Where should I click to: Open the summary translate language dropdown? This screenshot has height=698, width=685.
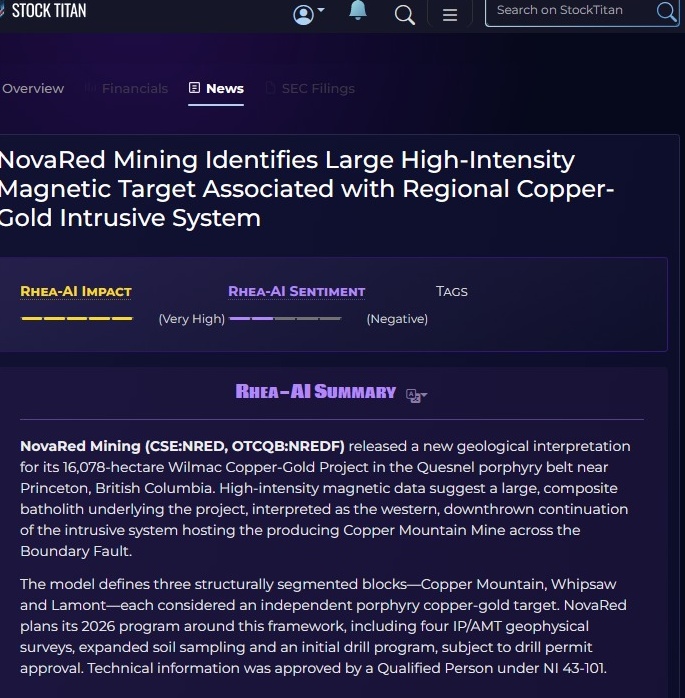click(x=416, y=395)
